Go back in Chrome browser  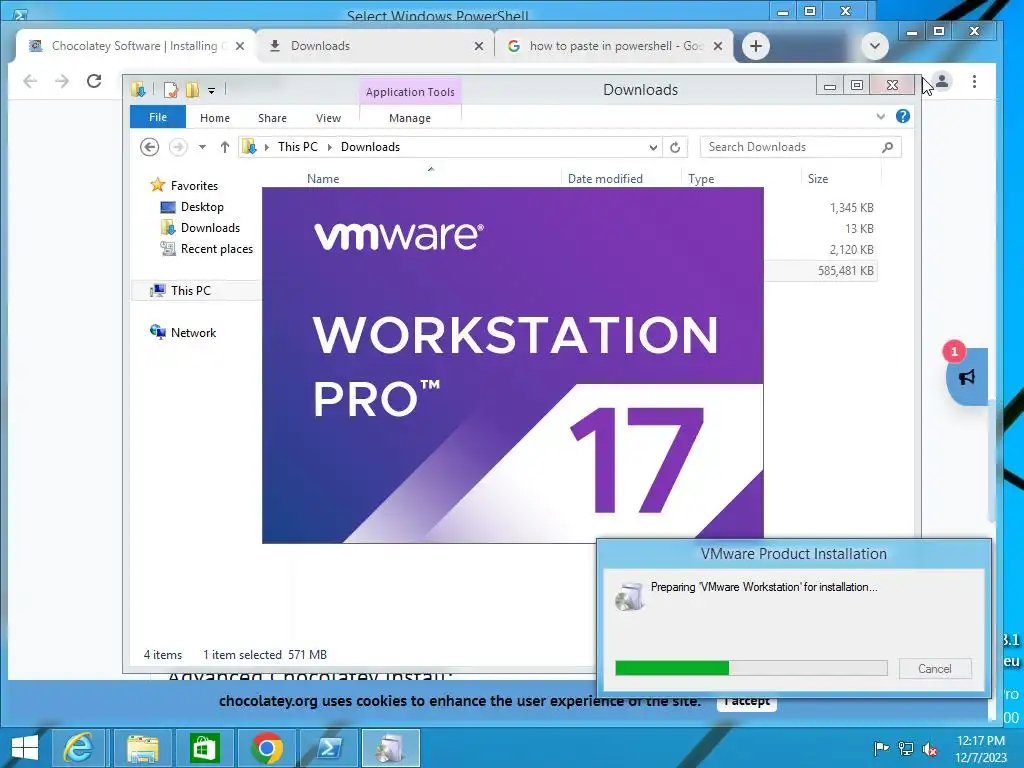pos(30,81)
